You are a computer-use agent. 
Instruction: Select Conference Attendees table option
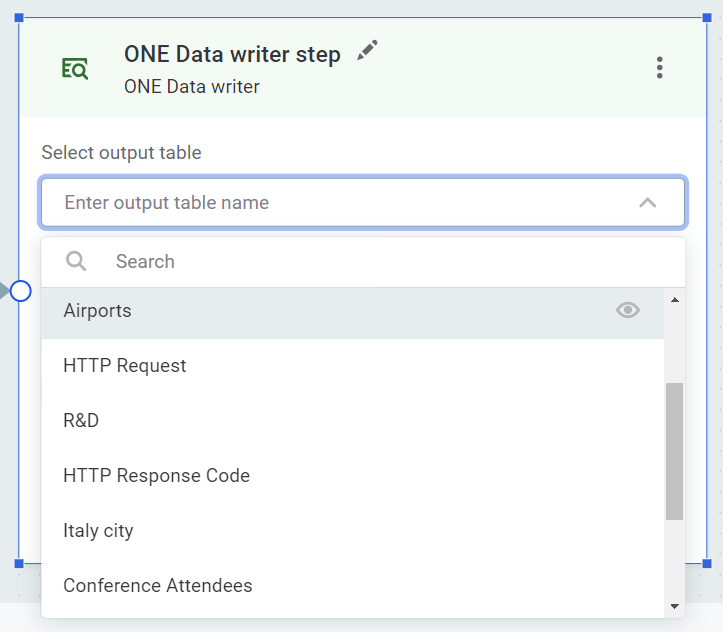(x=158, y=586)
